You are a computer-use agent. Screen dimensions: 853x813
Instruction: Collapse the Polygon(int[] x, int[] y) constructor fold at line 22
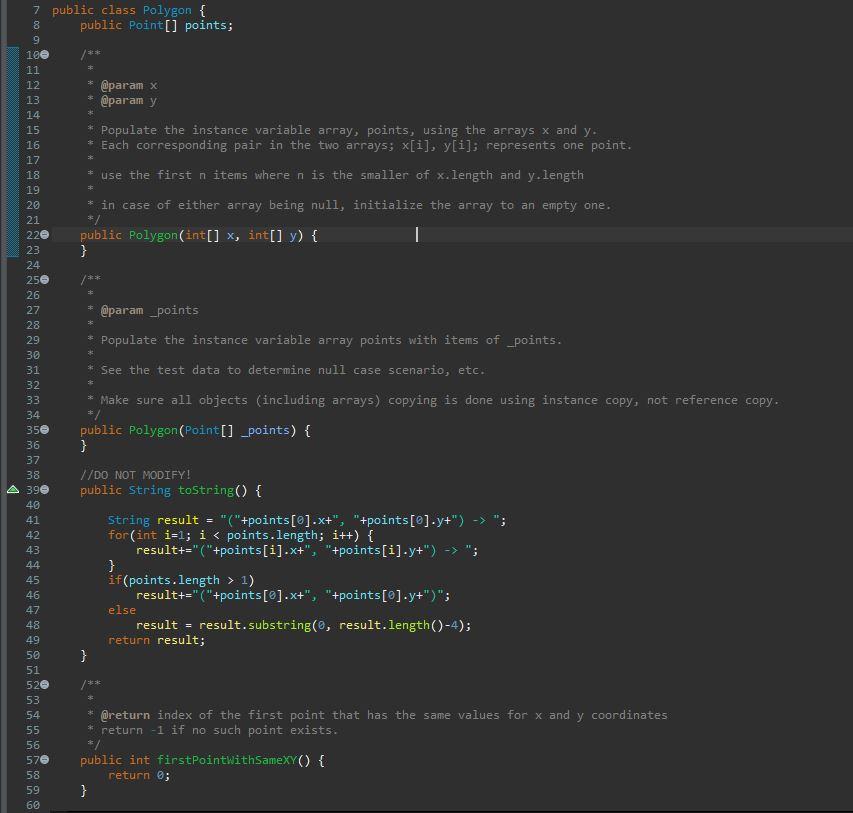(45, 235)
